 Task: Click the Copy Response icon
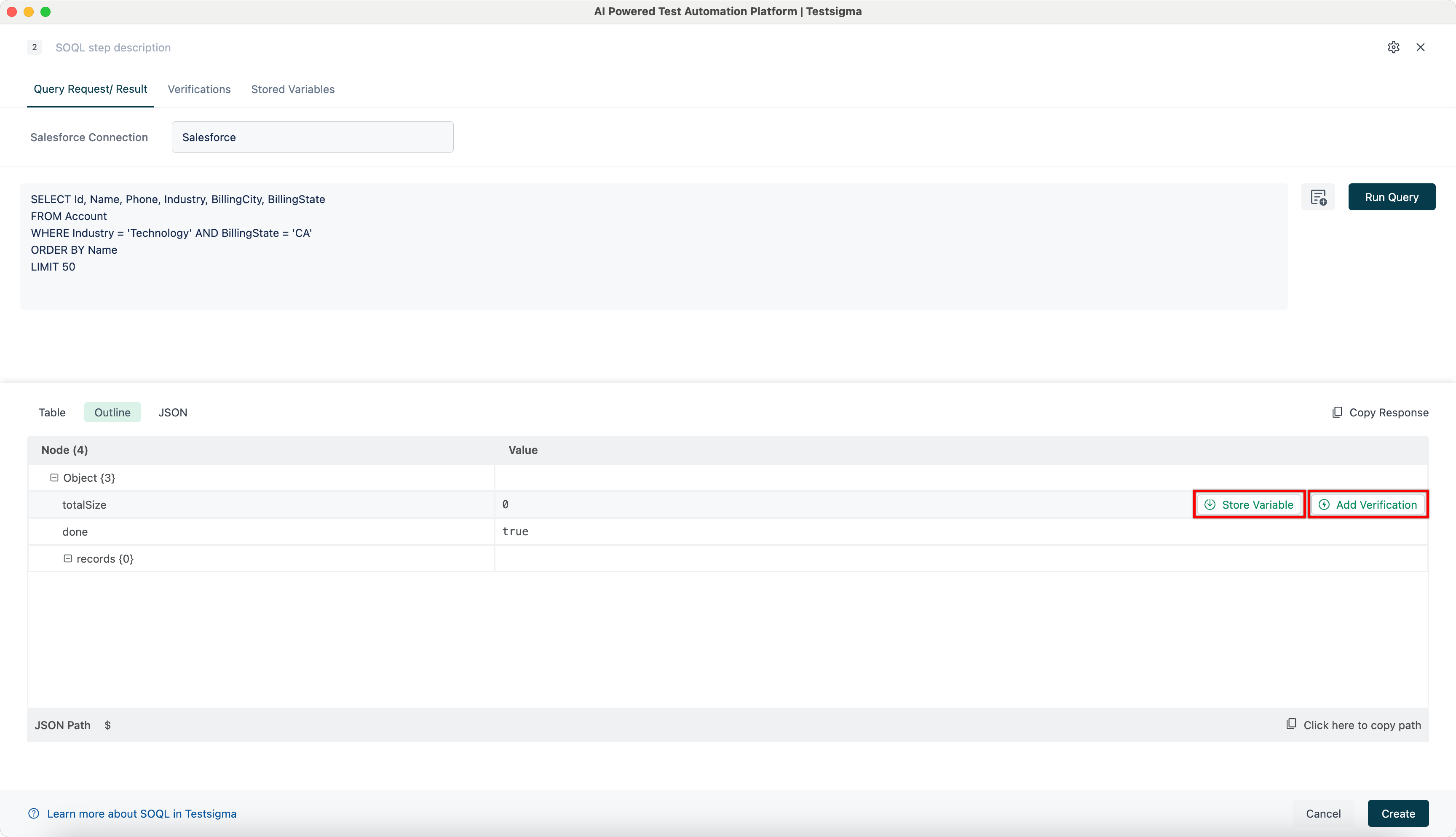tap(1337, 412)
